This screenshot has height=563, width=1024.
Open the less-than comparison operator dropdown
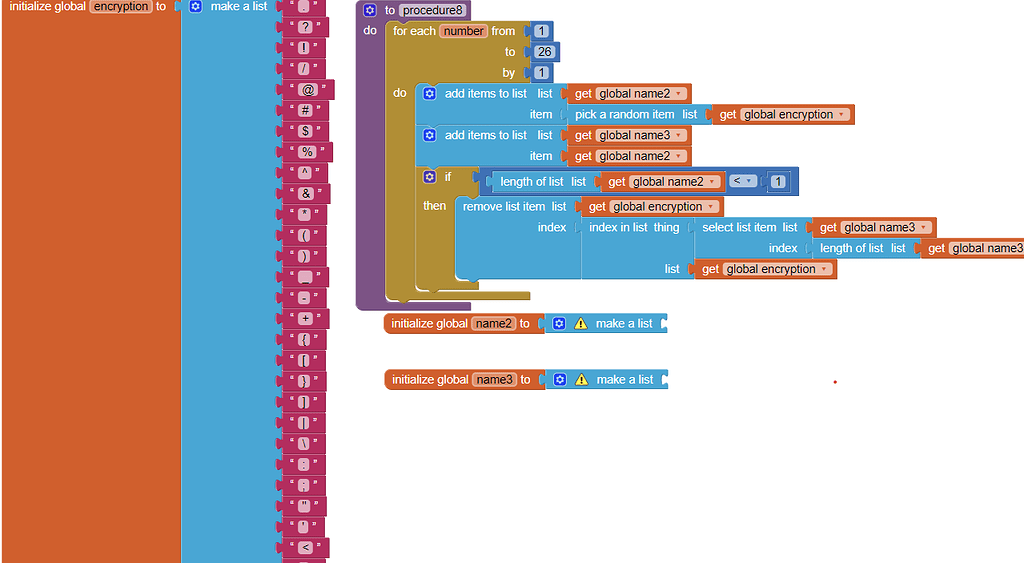pos(742,182)
